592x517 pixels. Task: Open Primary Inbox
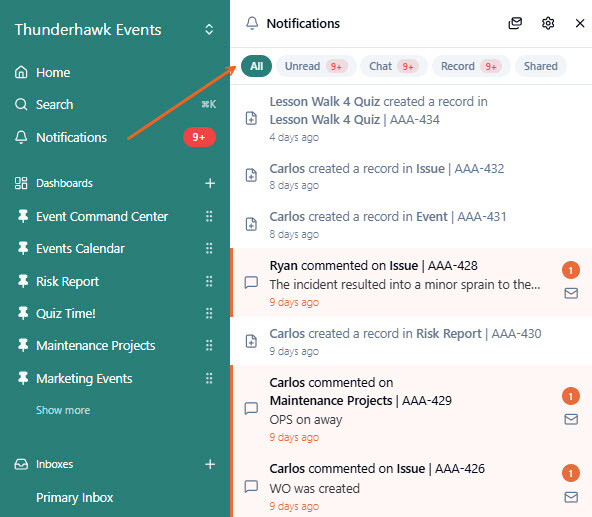tap(74, 497)
